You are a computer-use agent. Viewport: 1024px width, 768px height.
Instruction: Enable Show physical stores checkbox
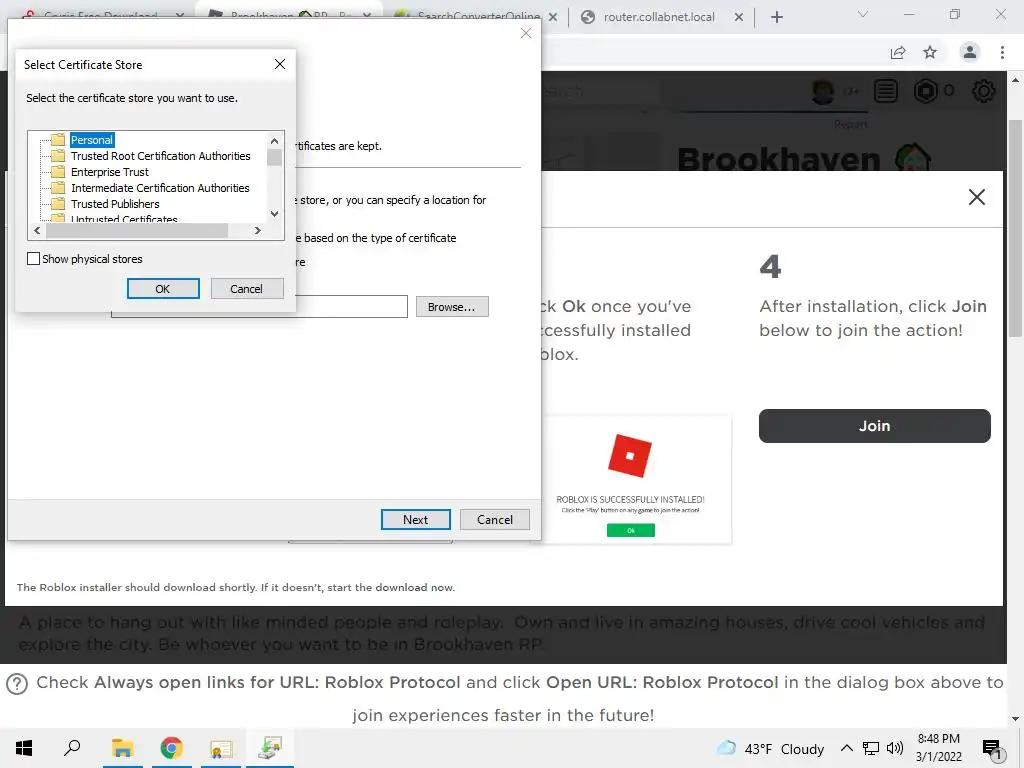point(33,259)
